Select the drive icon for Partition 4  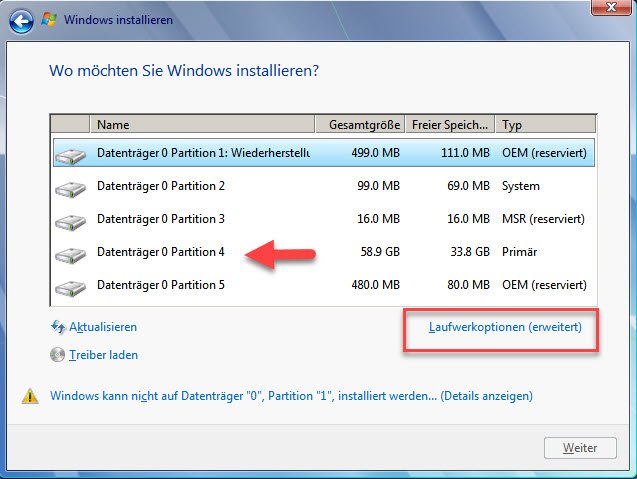71,255
